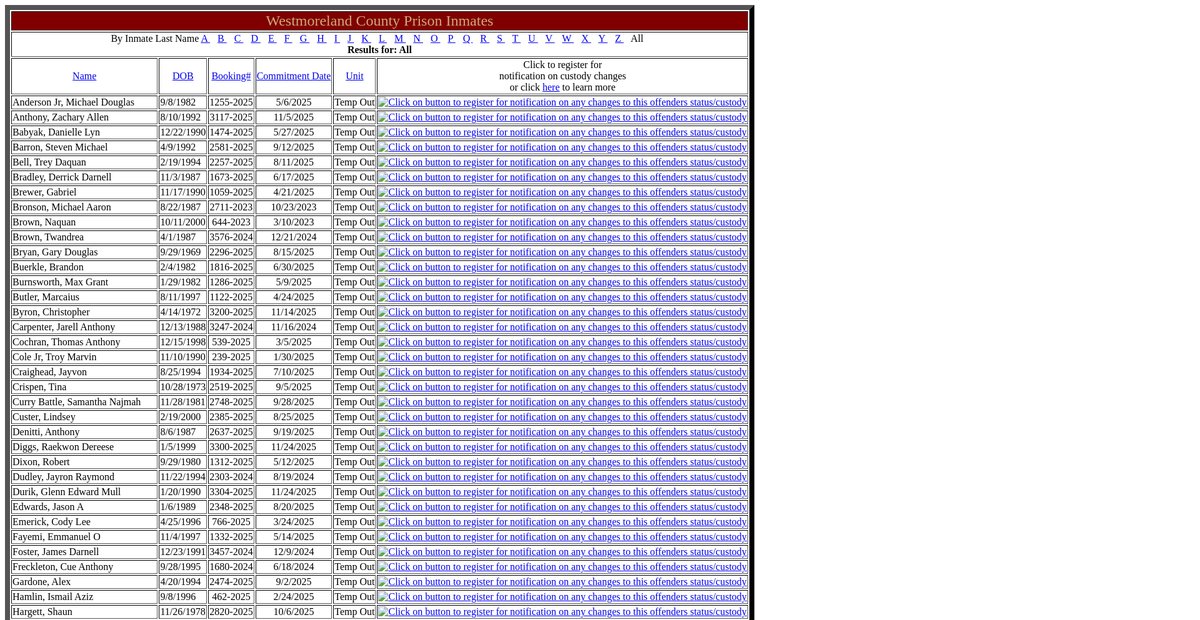Sort the list by Unit header
This screenshot has width=1200, height=620.
pos(354,76)
